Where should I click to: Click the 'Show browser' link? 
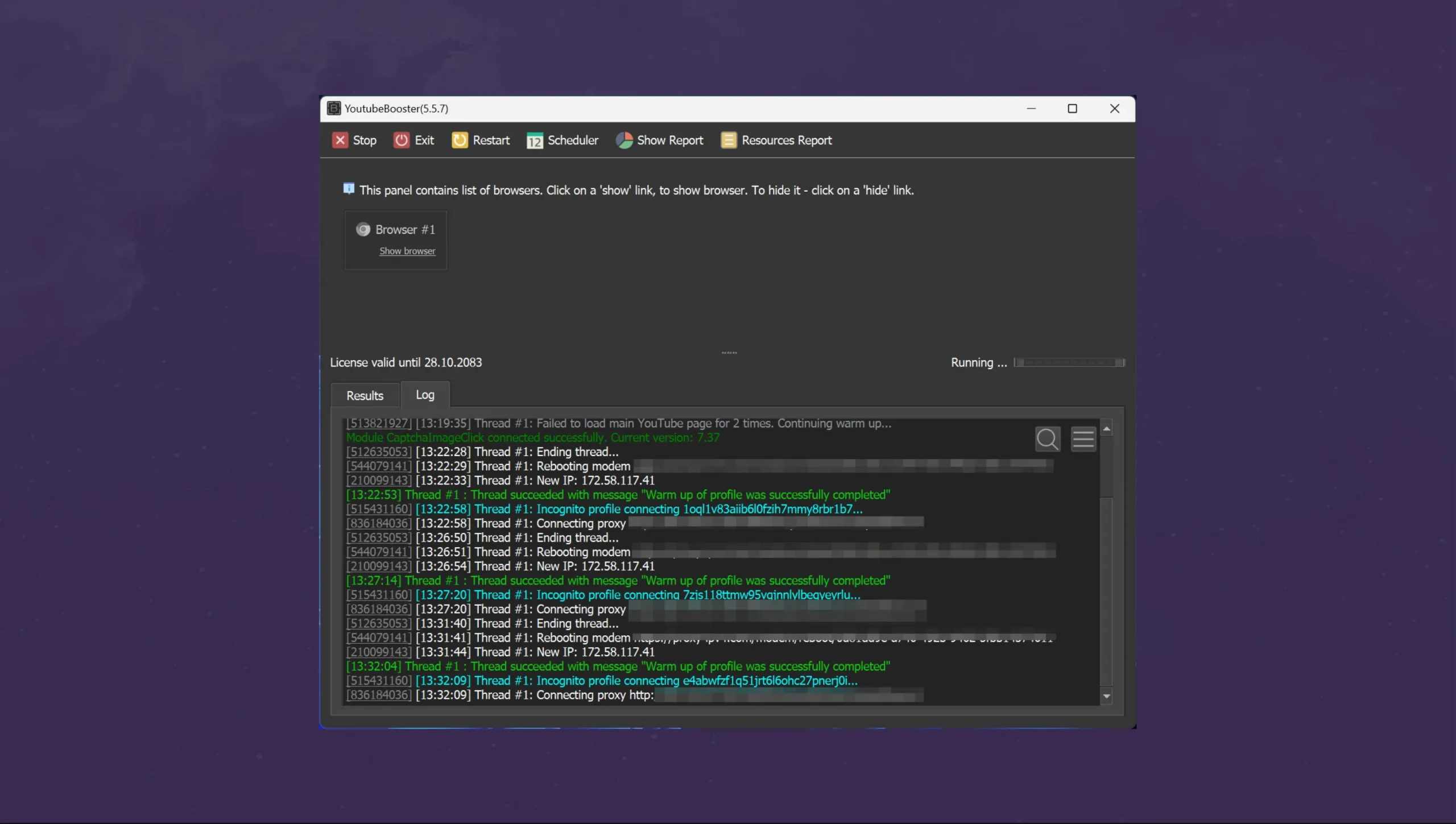point(407,251)
